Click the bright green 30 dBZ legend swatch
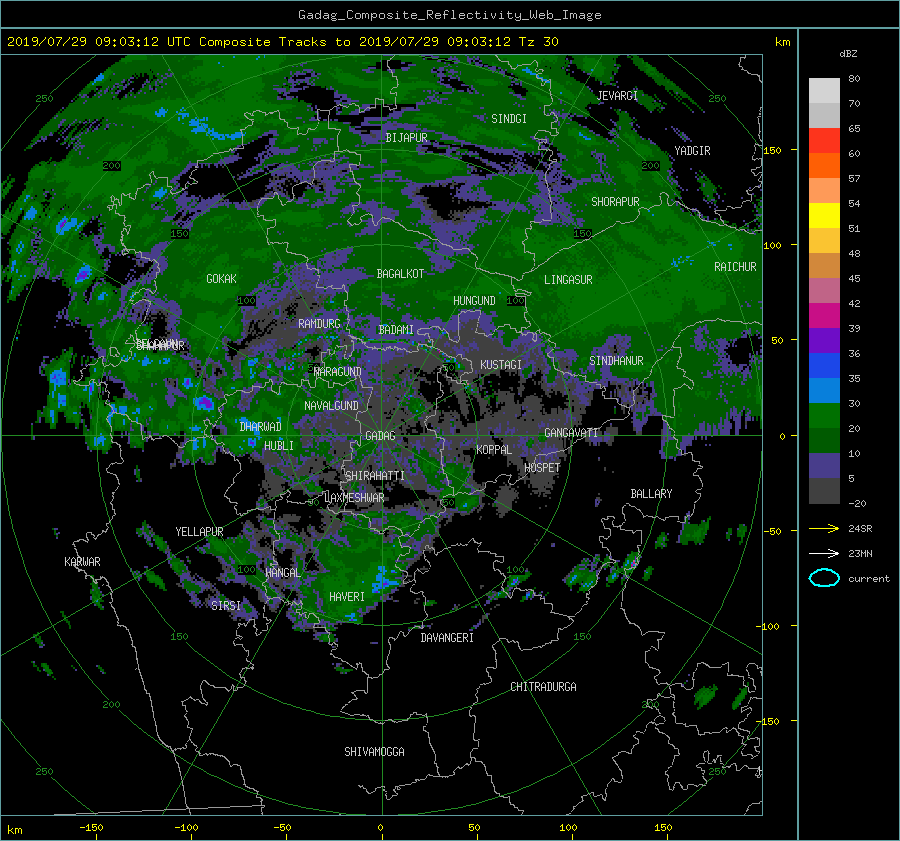The image size is (900, 841). pyautogui.click(x=824, y=416)
